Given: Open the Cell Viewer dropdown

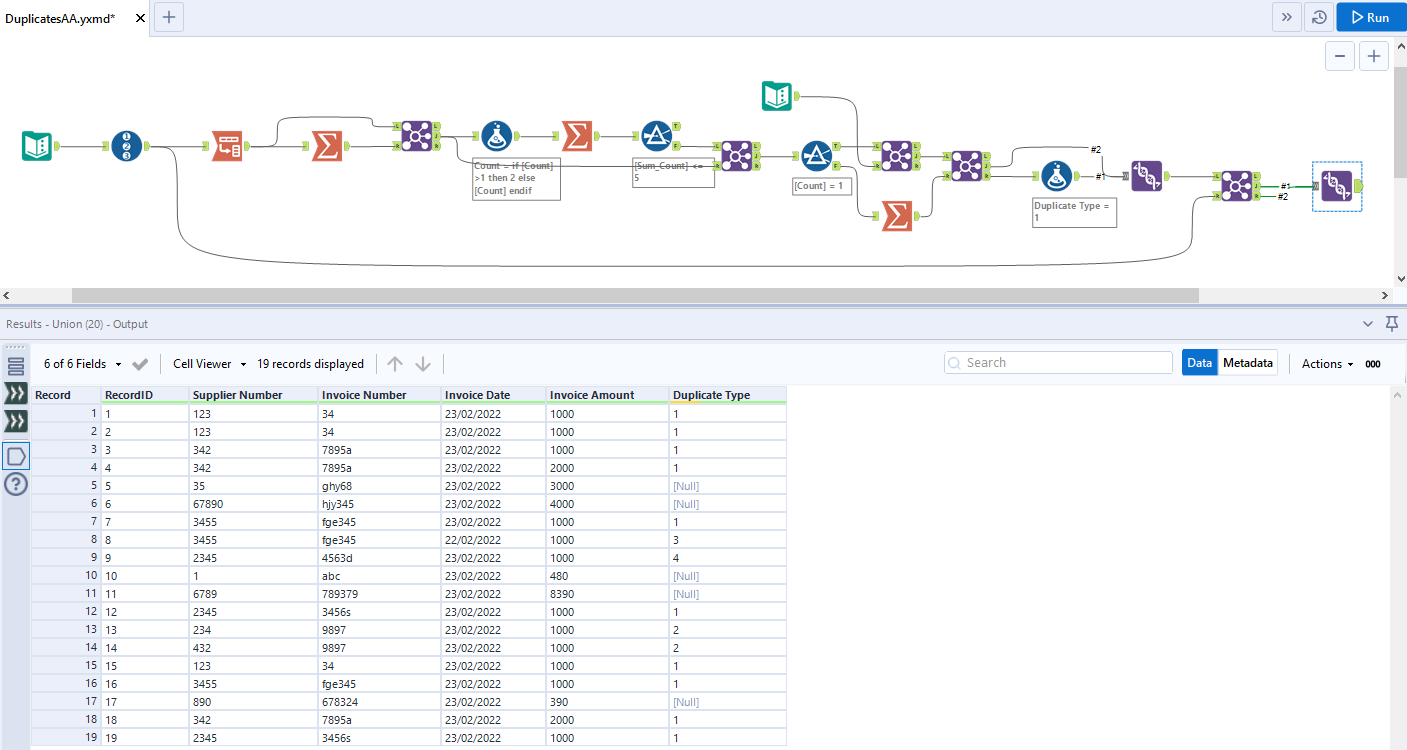Looking at the screenshot, I should coord(207,364).
